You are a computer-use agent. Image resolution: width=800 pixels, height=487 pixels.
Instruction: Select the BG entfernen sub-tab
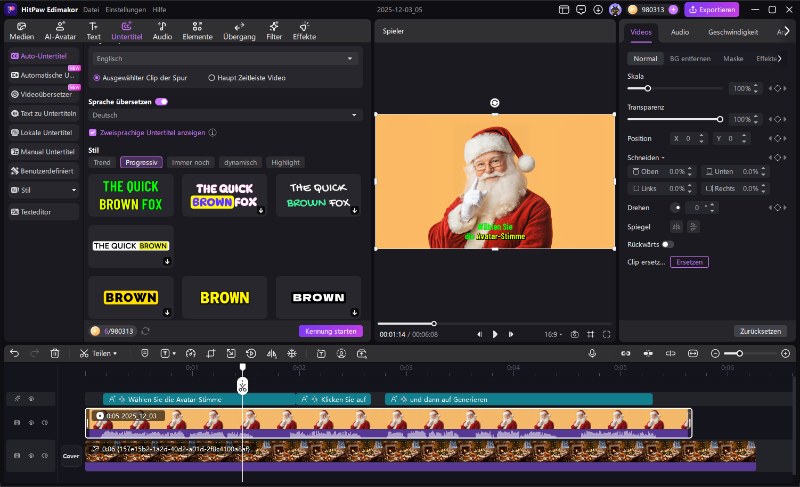click(x=690, y=59)
